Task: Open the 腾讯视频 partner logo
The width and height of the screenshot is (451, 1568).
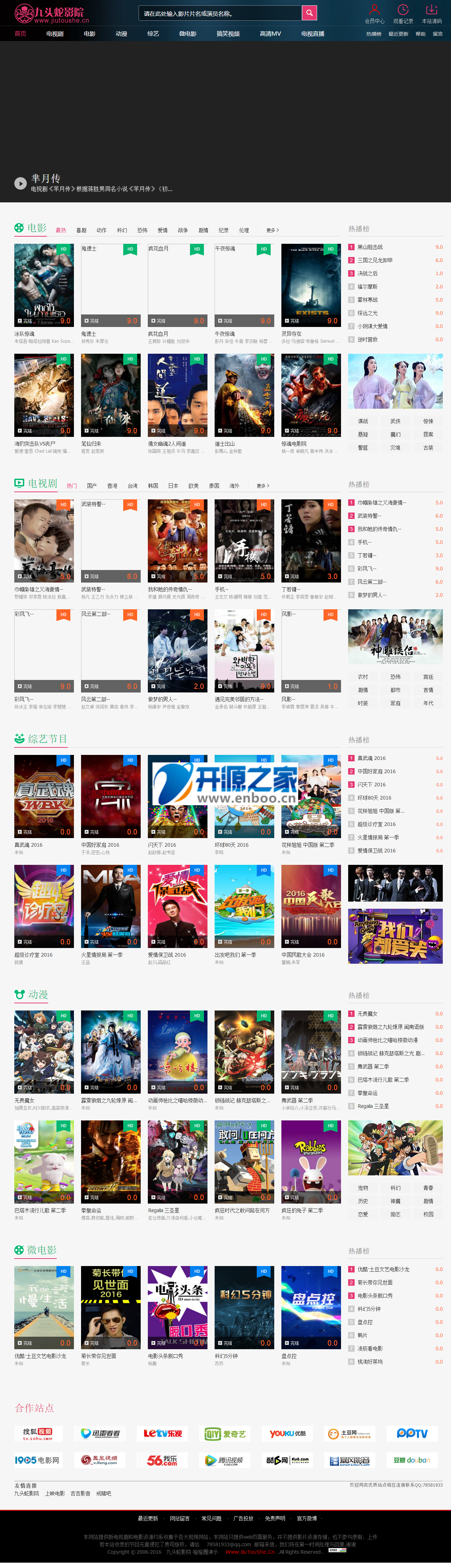Action: [x=225, y=1459]
